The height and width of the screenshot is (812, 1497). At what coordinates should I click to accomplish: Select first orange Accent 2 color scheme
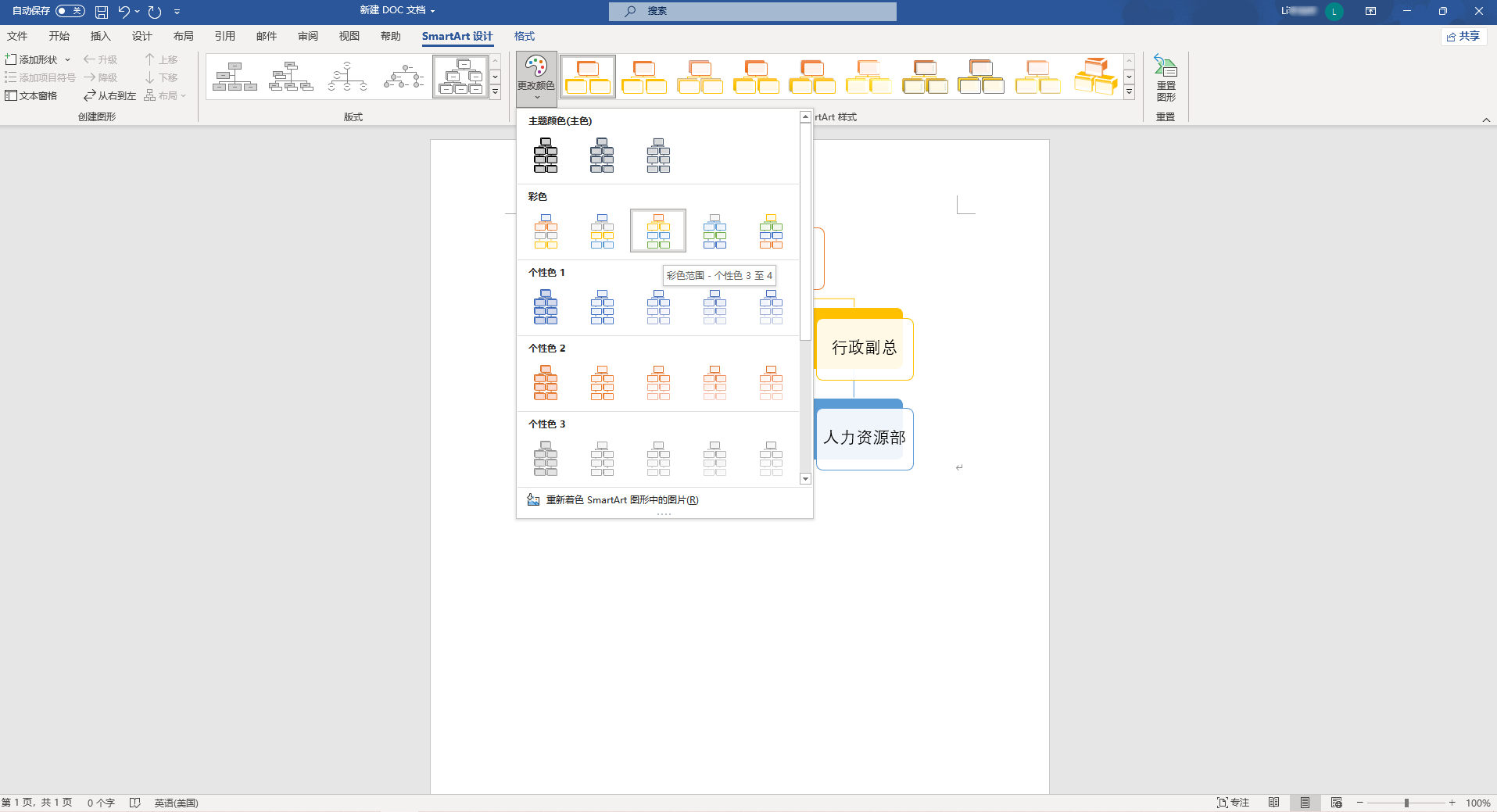click(546, 383)
